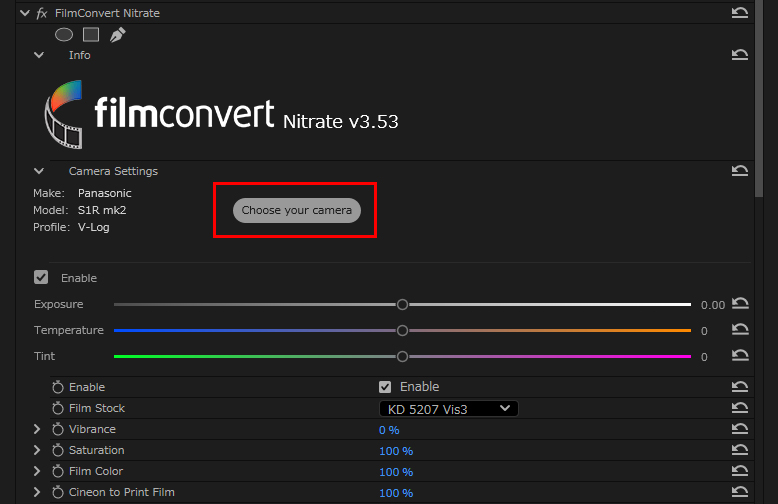Viewport: 778px width, 504px height.
Task: Toggle animation stopwatch for Saturation
Action: (58, 450)
